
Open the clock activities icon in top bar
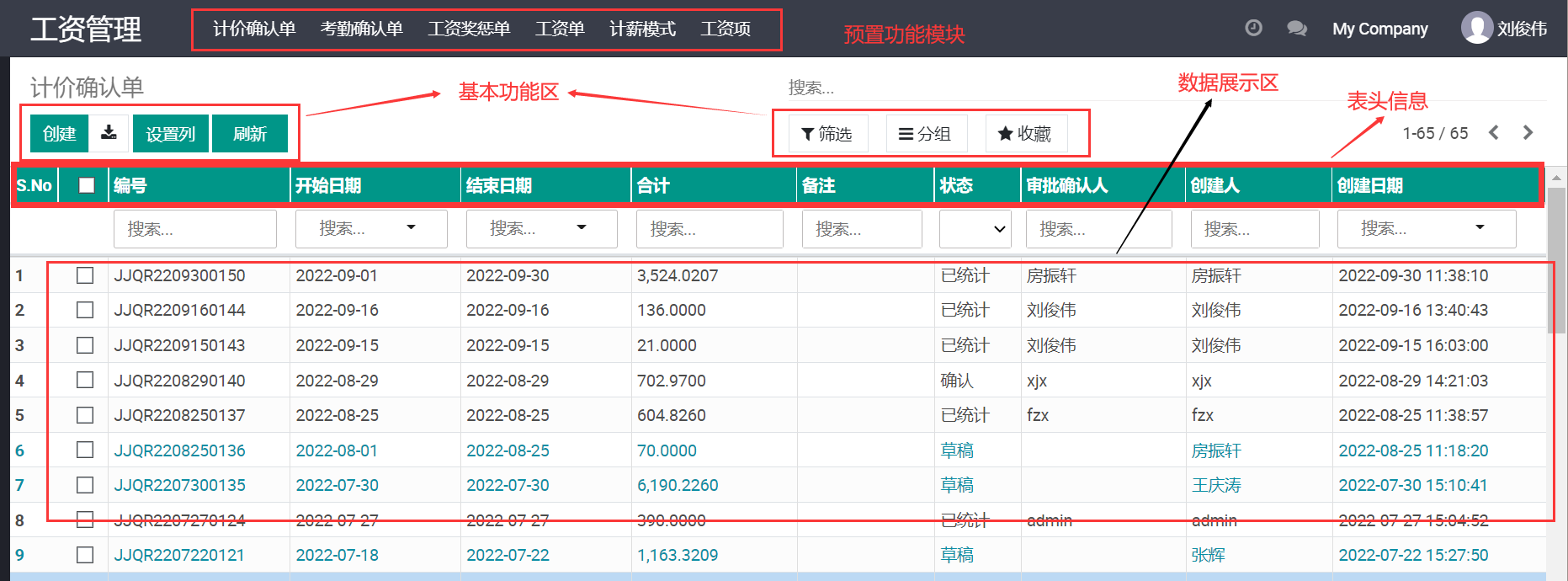[x=1253, y=28]
